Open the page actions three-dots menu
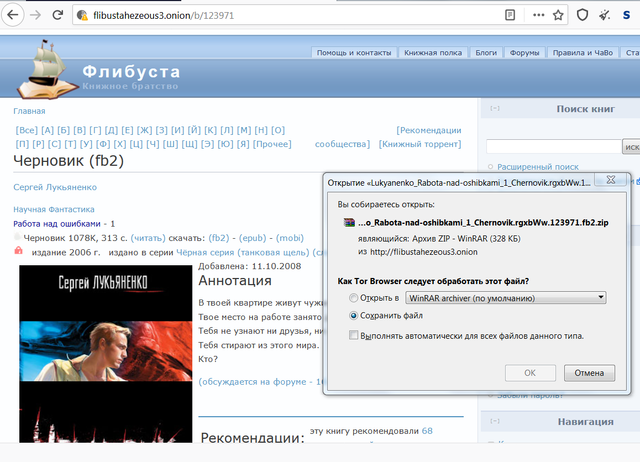Image resolution: width=640 pixels, height=462 pixels. pos(539,15)
